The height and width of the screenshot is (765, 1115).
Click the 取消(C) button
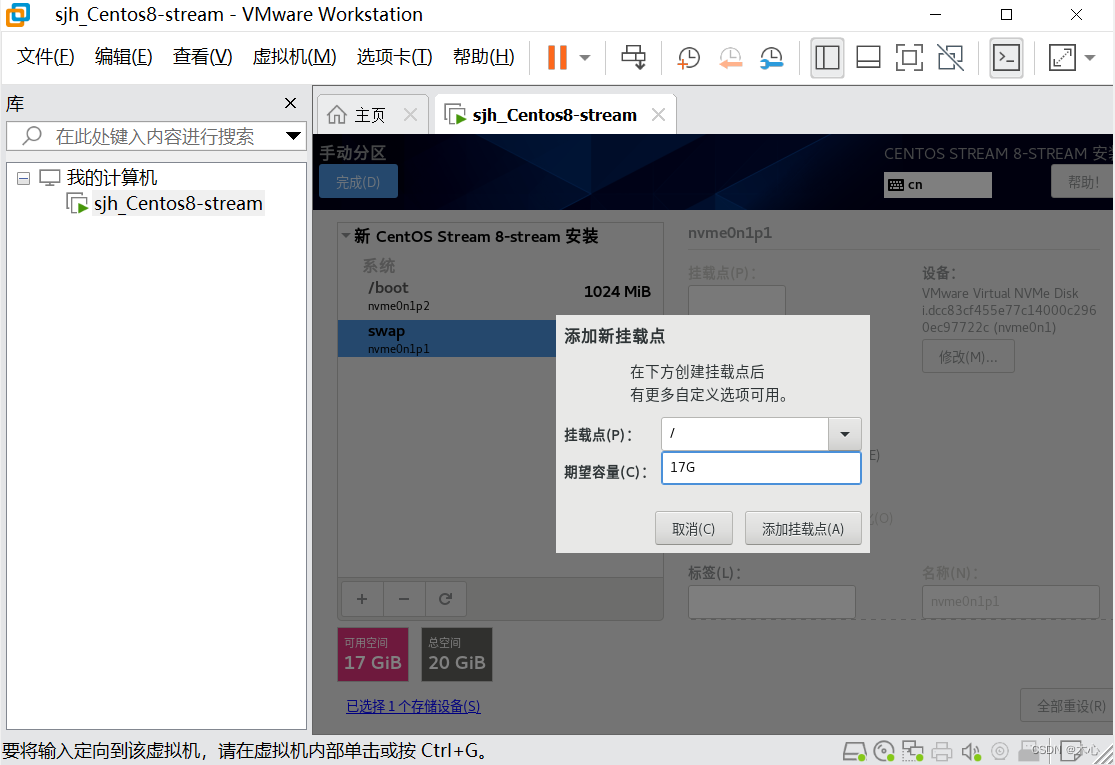tap(693, 529)
